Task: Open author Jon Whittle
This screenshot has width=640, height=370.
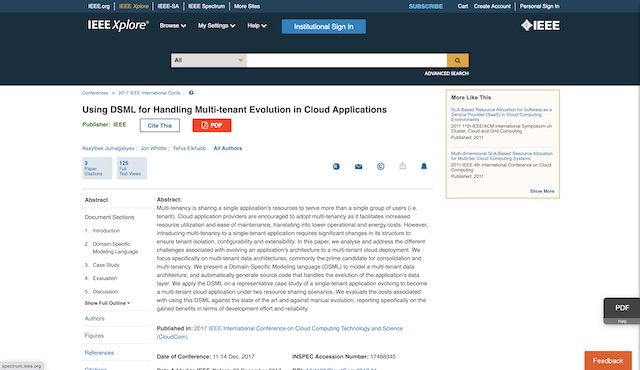Action: 153,148
